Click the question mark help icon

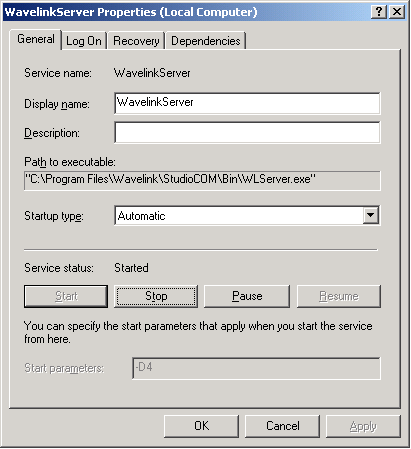[379, 12]
